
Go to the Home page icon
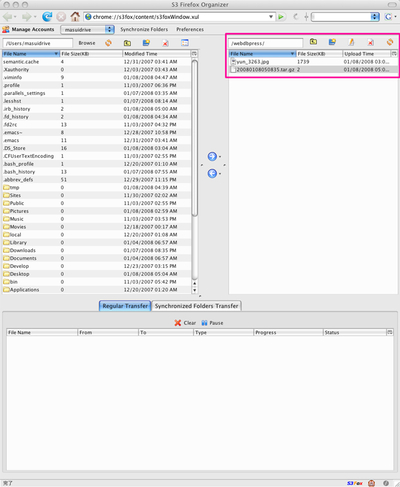pyautogui.click(x=75, y=16)
